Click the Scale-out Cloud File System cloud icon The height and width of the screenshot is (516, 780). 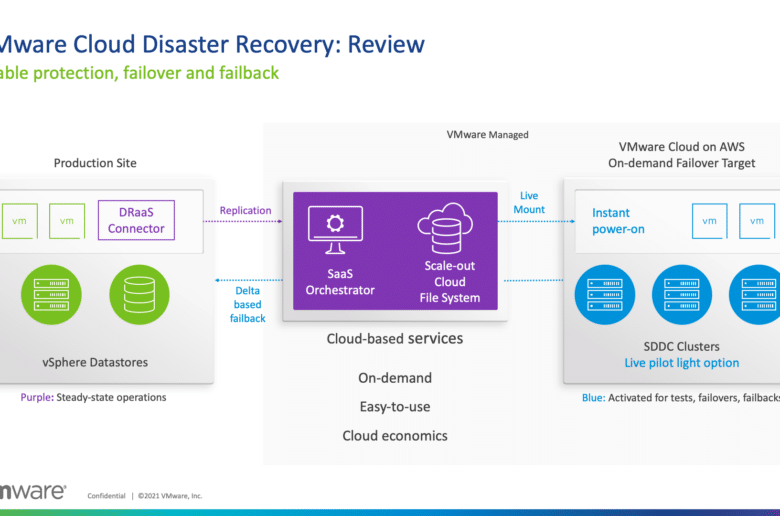click(445, 228)
